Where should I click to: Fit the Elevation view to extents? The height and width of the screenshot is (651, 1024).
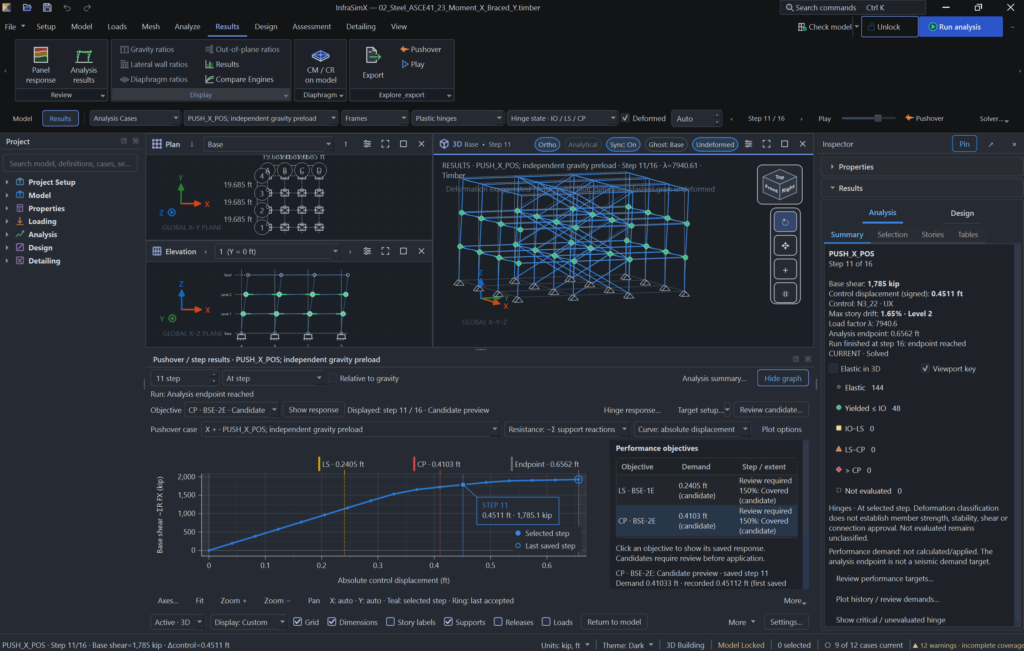pyautogui.click(x=385, y=251)
